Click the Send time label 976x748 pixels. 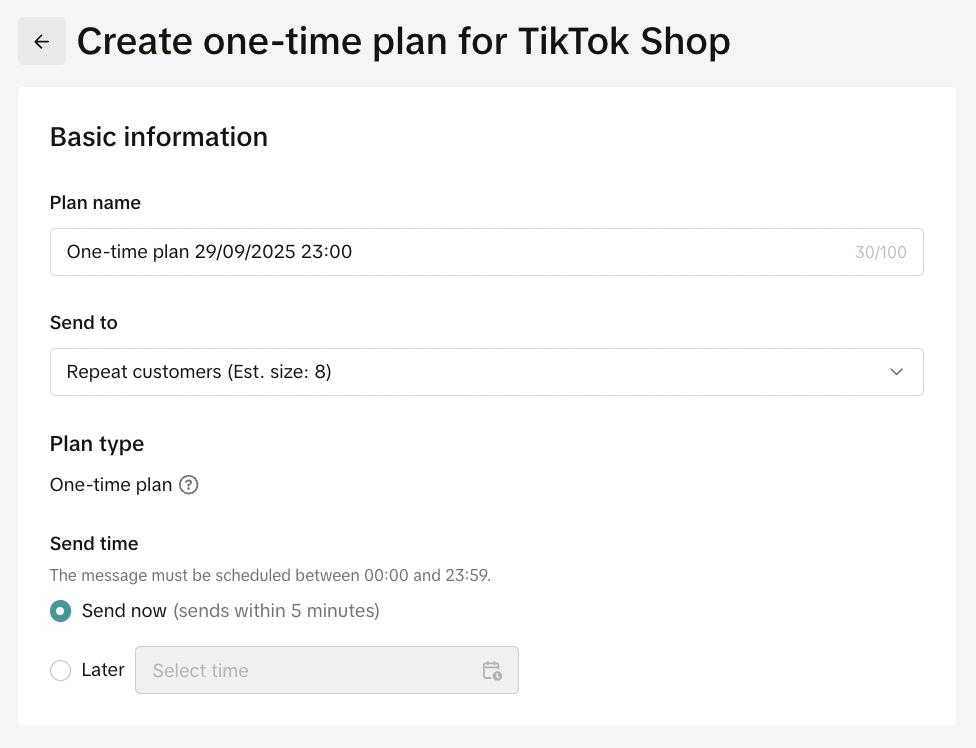(x=94, y=543)
